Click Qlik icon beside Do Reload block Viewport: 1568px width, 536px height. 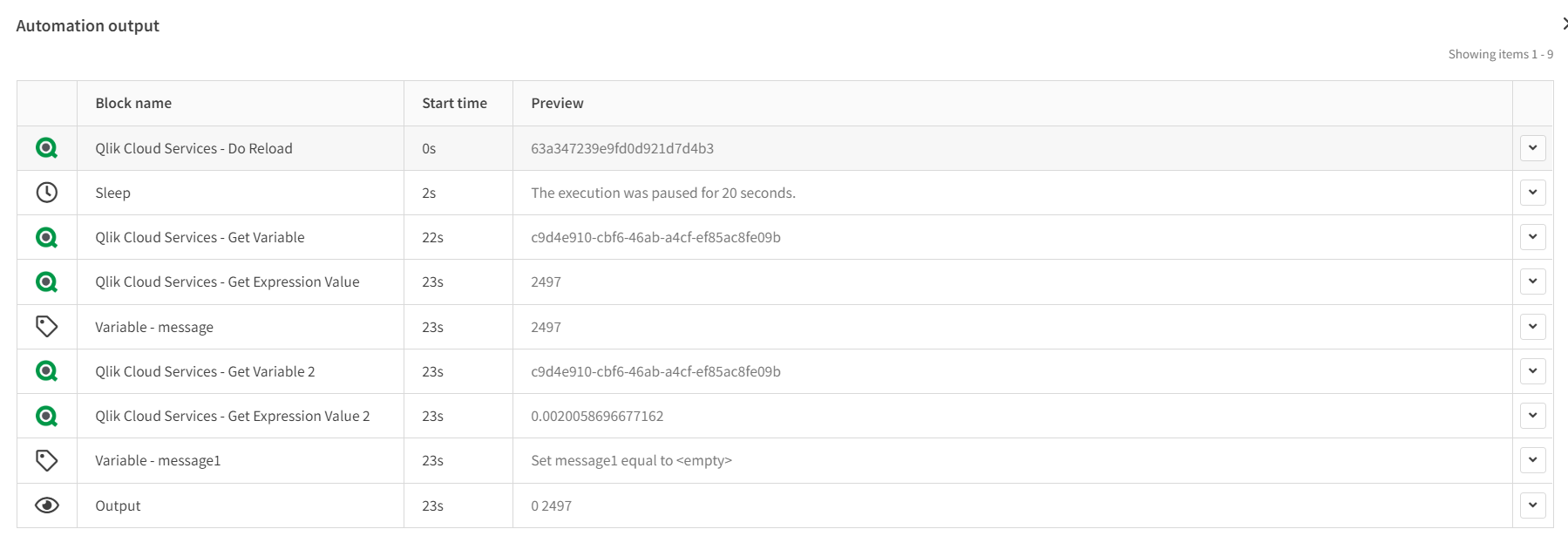(47, 148)
